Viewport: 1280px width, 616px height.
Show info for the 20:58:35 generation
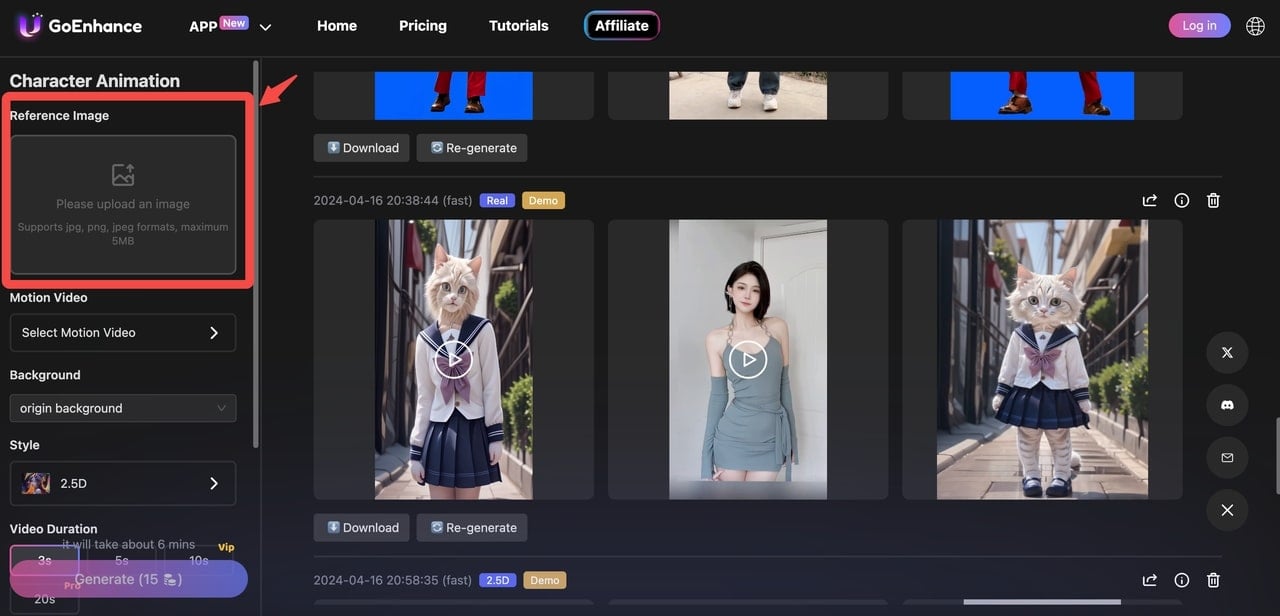1182,580
